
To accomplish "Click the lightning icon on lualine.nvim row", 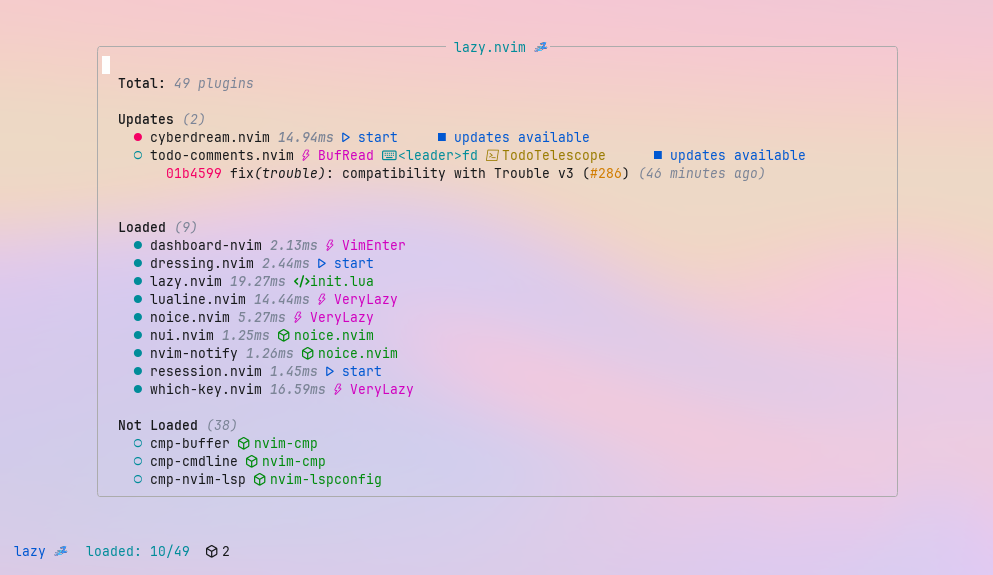I will (322, 300).
